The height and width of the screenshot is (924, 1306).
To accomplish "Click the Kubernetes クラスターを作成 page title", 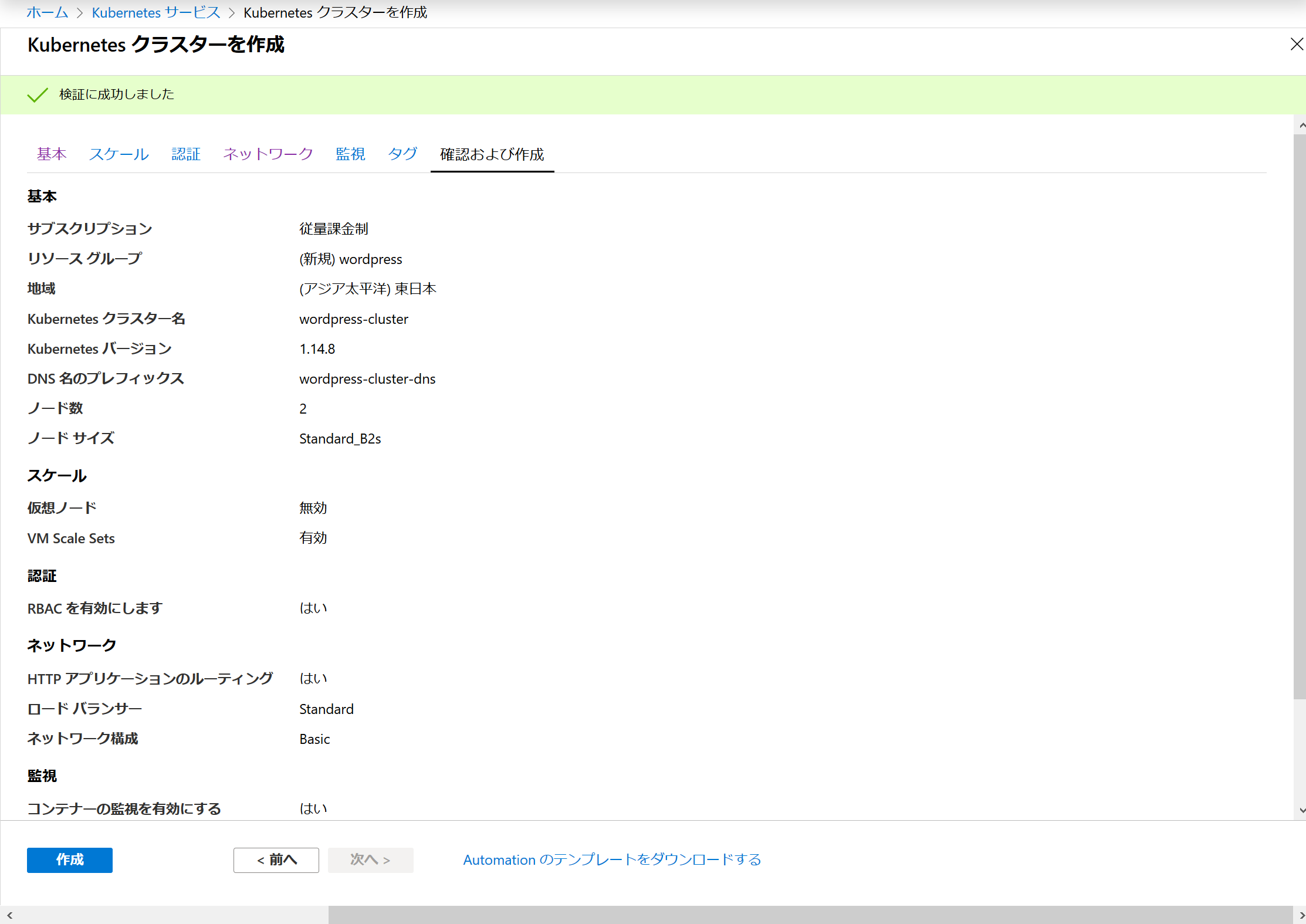I will pyautogui.click(x=156, y=45).
